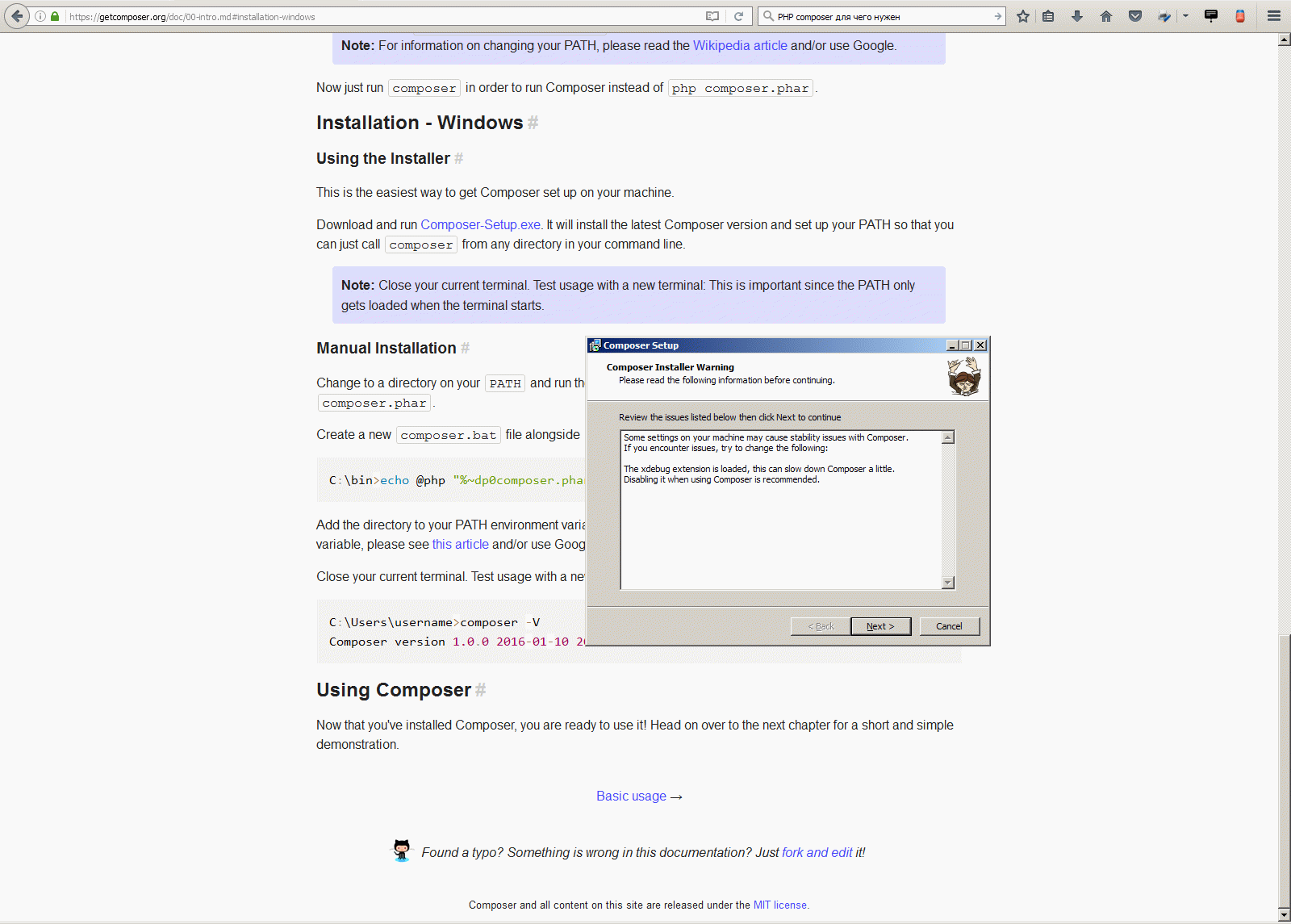Click the xdebug extension warning line

(x=759, y=469)
